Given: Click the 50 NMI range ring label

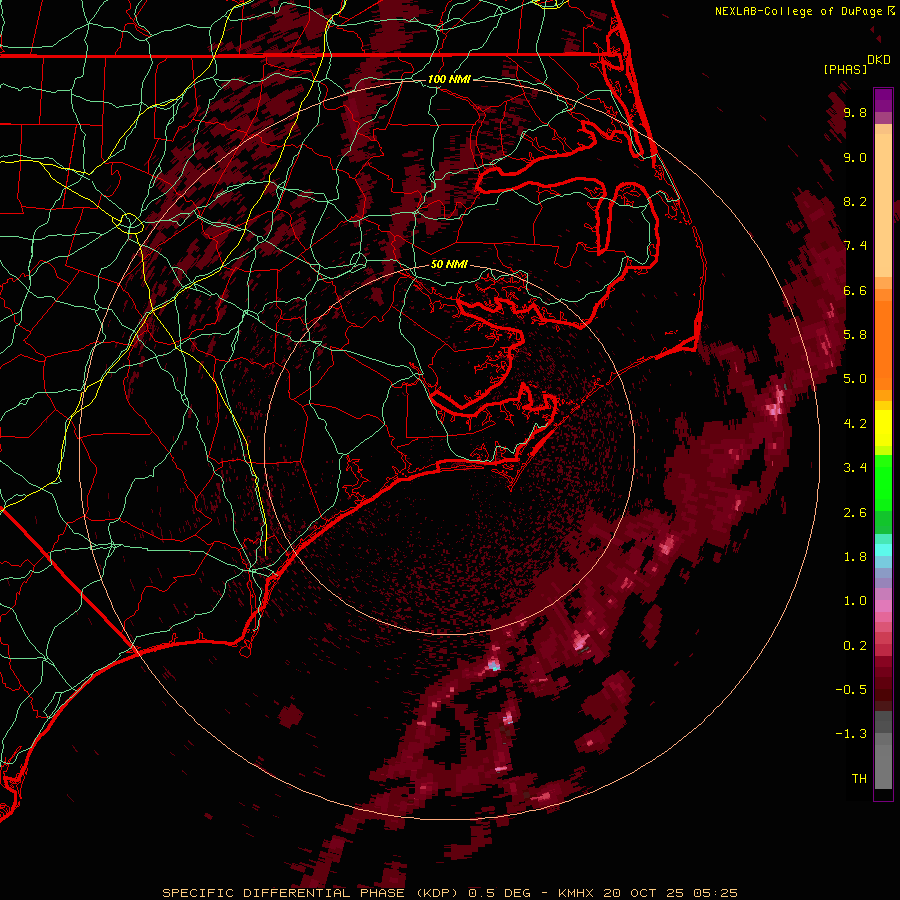Looking at the screenshot, I should tap(449, 264).
